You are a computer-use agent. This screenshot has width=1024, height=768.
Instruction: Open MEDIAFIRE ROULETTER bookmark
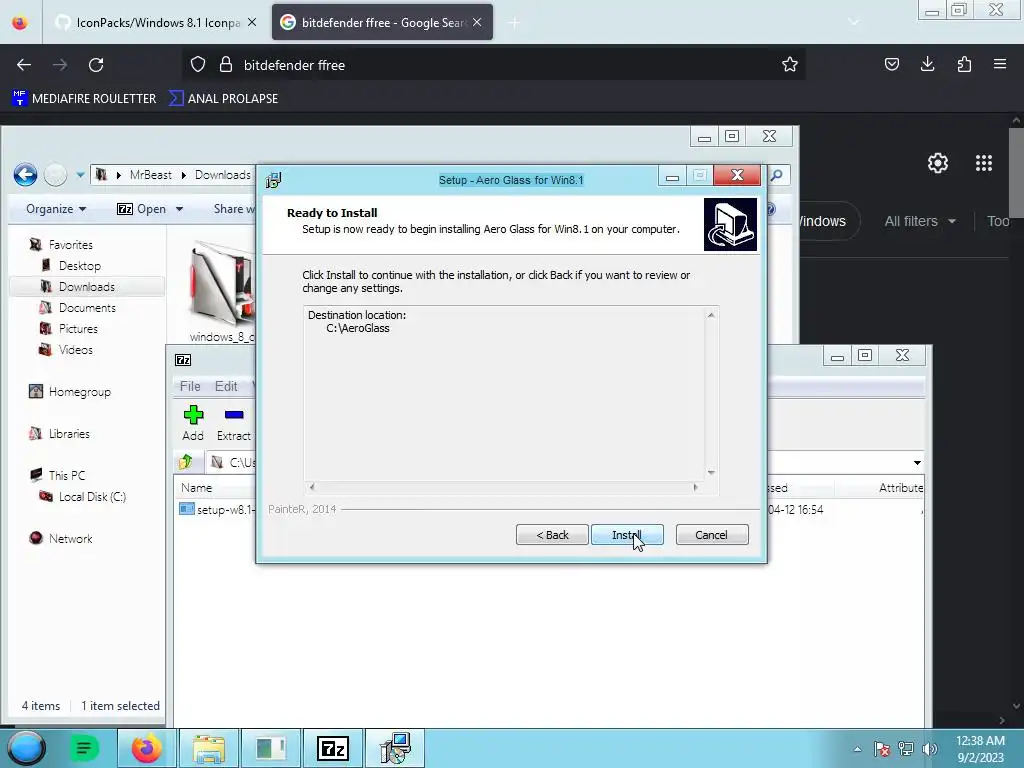[84, 99]
